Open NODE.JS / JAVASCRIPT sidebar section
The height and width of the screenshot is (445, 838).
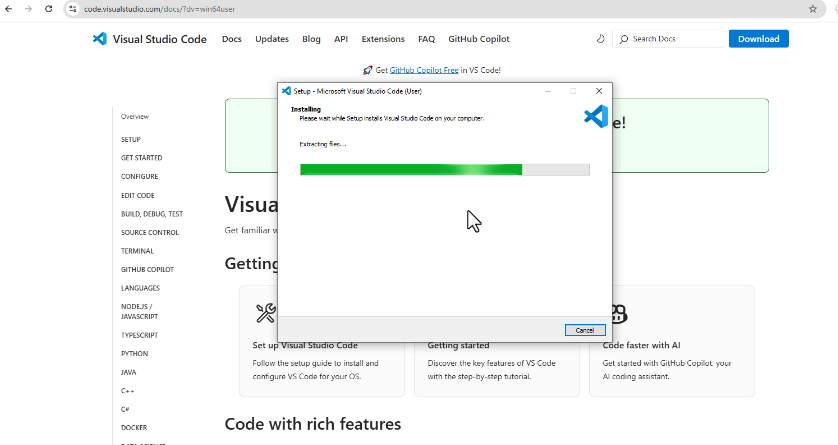coord(139,311)
